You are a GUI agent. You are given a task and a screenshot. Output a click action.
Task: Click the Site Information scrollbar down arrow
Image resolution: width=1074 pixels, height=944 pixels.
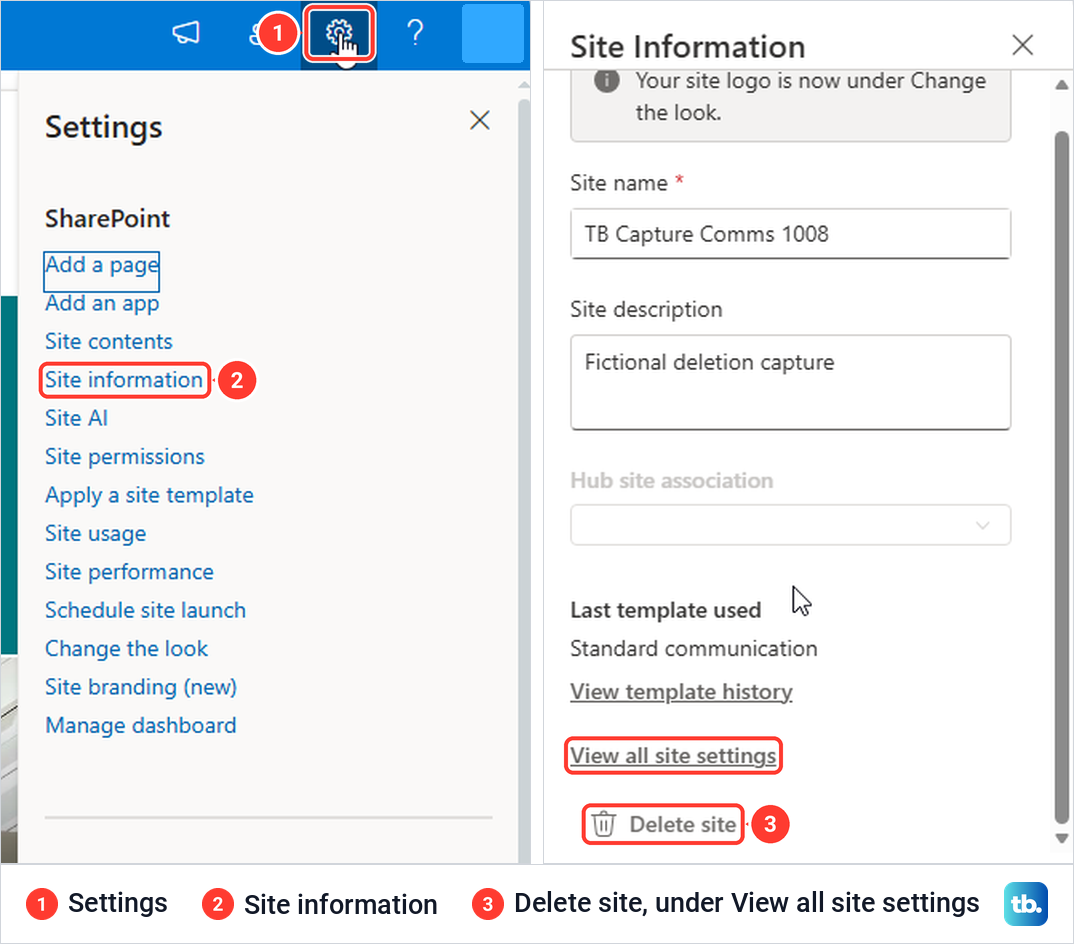[1062, 838]
